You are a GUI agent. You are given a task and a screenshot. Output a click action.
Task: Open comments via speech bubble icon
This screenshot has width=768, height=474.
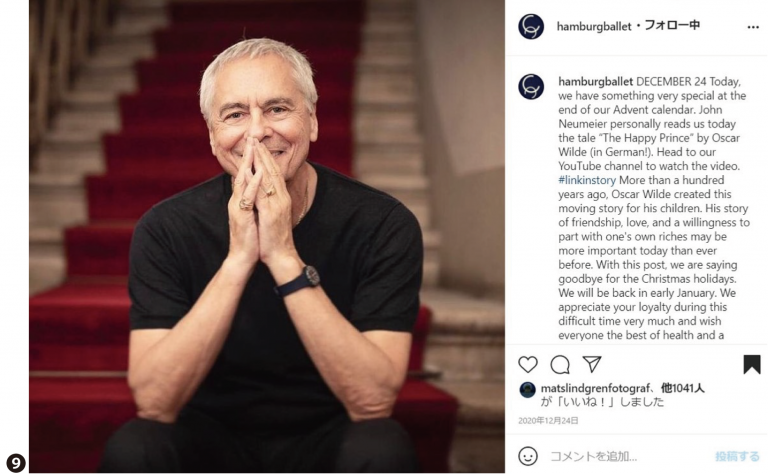pyautogui.click(x=560, y=365)
